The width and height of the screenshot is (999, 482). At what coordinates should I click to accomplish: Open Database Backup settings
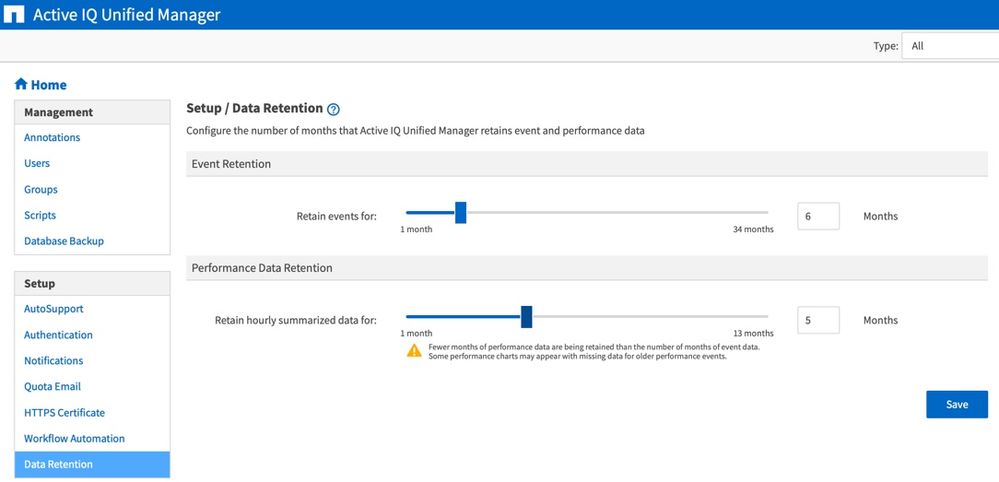(64, 242)
